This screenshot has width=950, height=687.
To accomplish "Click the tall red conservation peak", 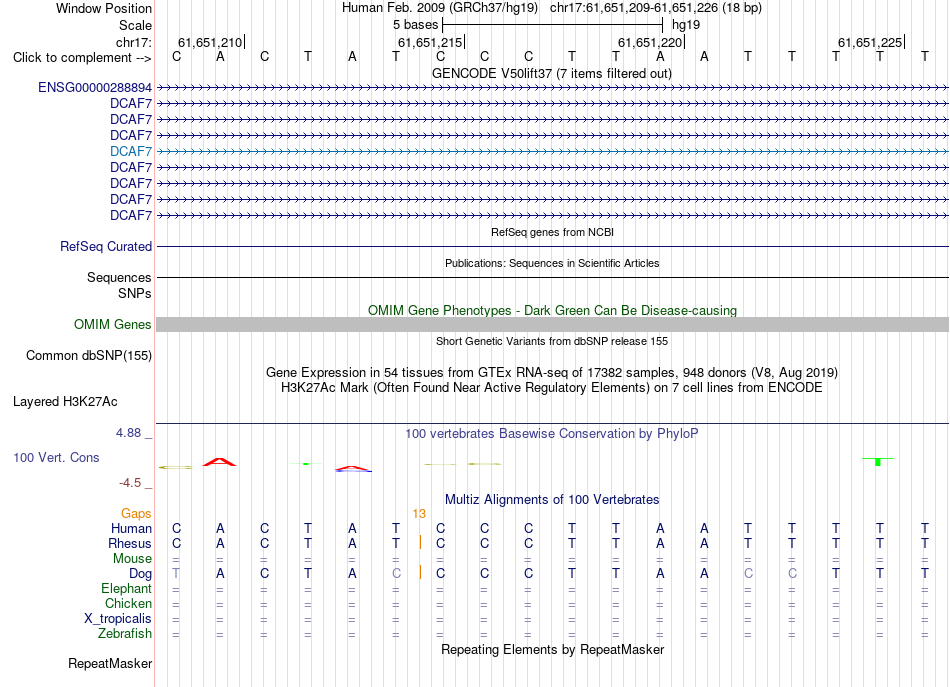I will [219, 462].
